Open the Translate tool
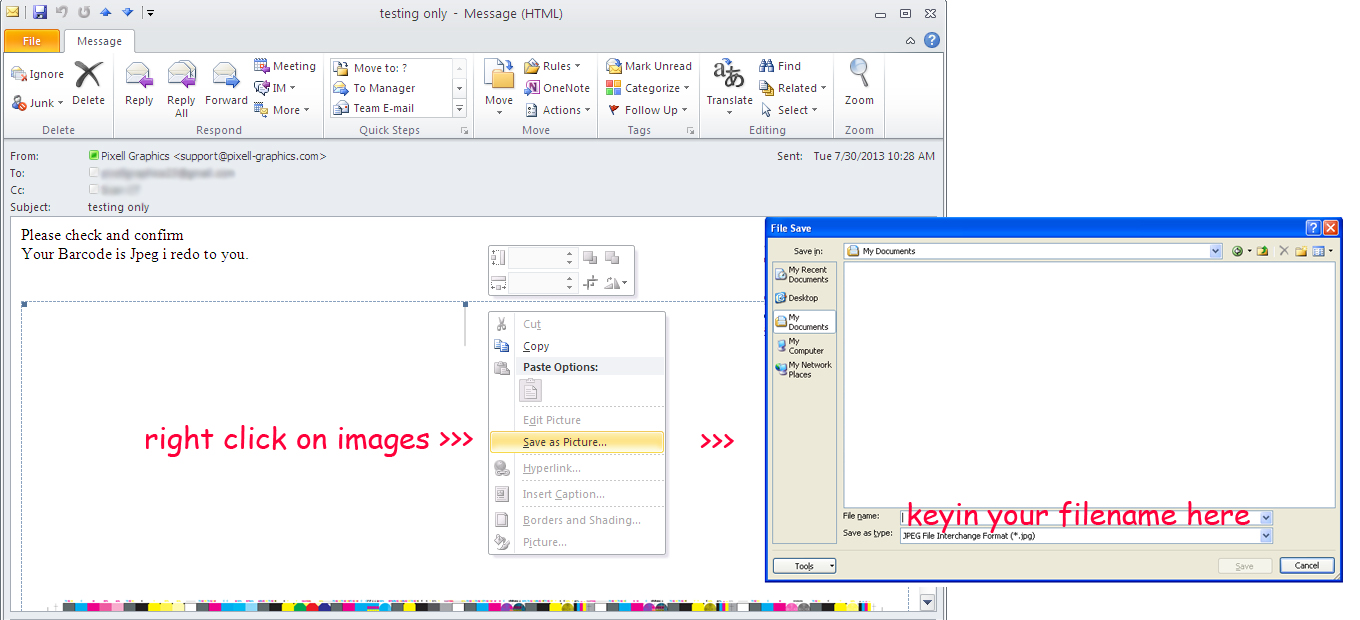The width and height of the screenshot is (1360, 620). pyautogui.click(x=729, y=86)
